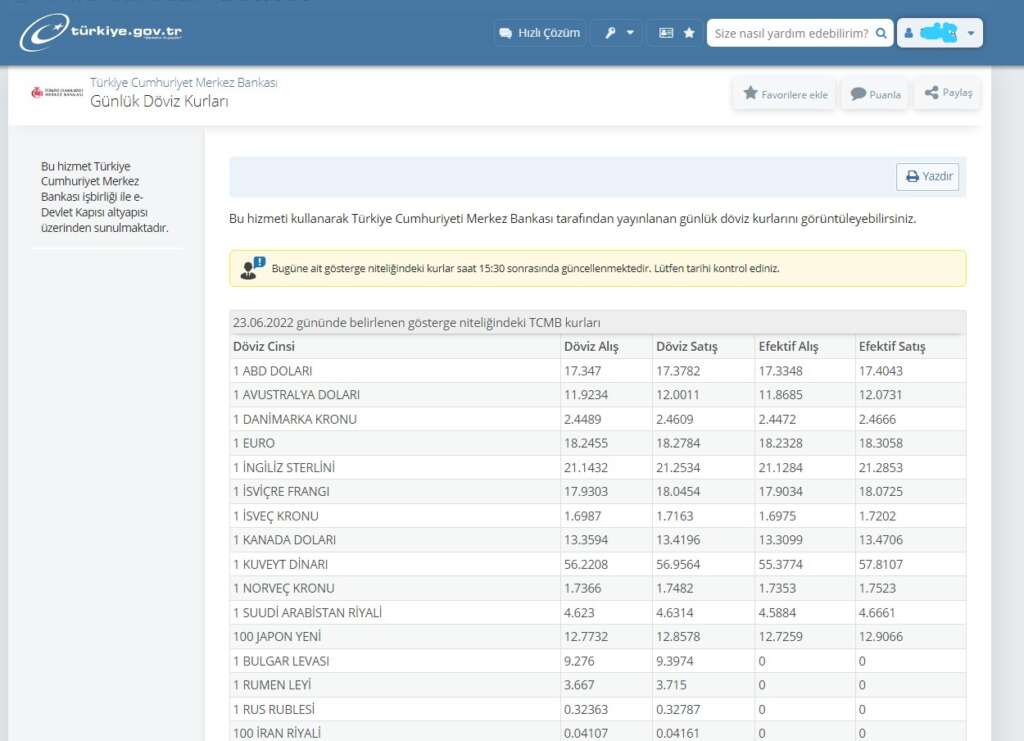The height and width of the screenshot is (741, 1024).
Task: Focus the 'Size nasıl yardım edebilirim?' search field
Action: click(791, 33)
